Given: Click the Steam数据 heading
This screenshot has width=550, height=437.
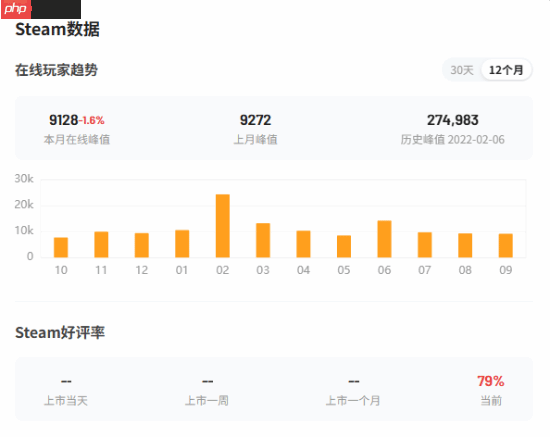Looking at the screenshot, I should pyautogui.click(x=58, y=29).
